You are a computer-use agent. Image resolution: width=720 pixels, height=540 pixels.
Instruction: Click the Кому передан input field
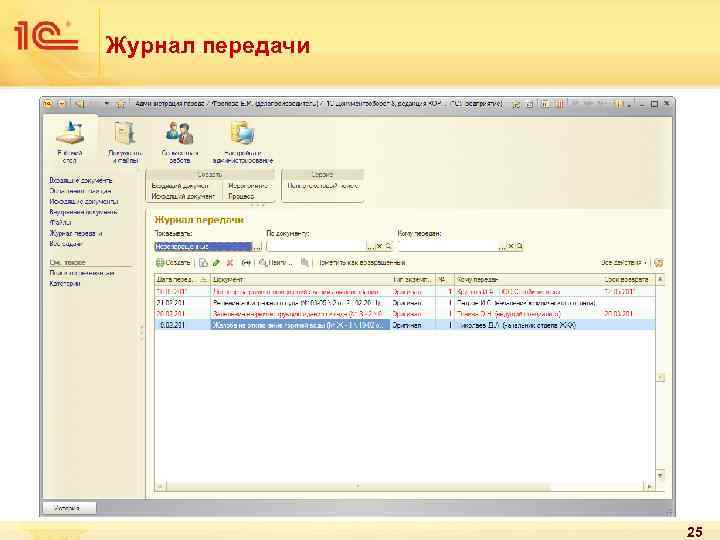[448, 247]
